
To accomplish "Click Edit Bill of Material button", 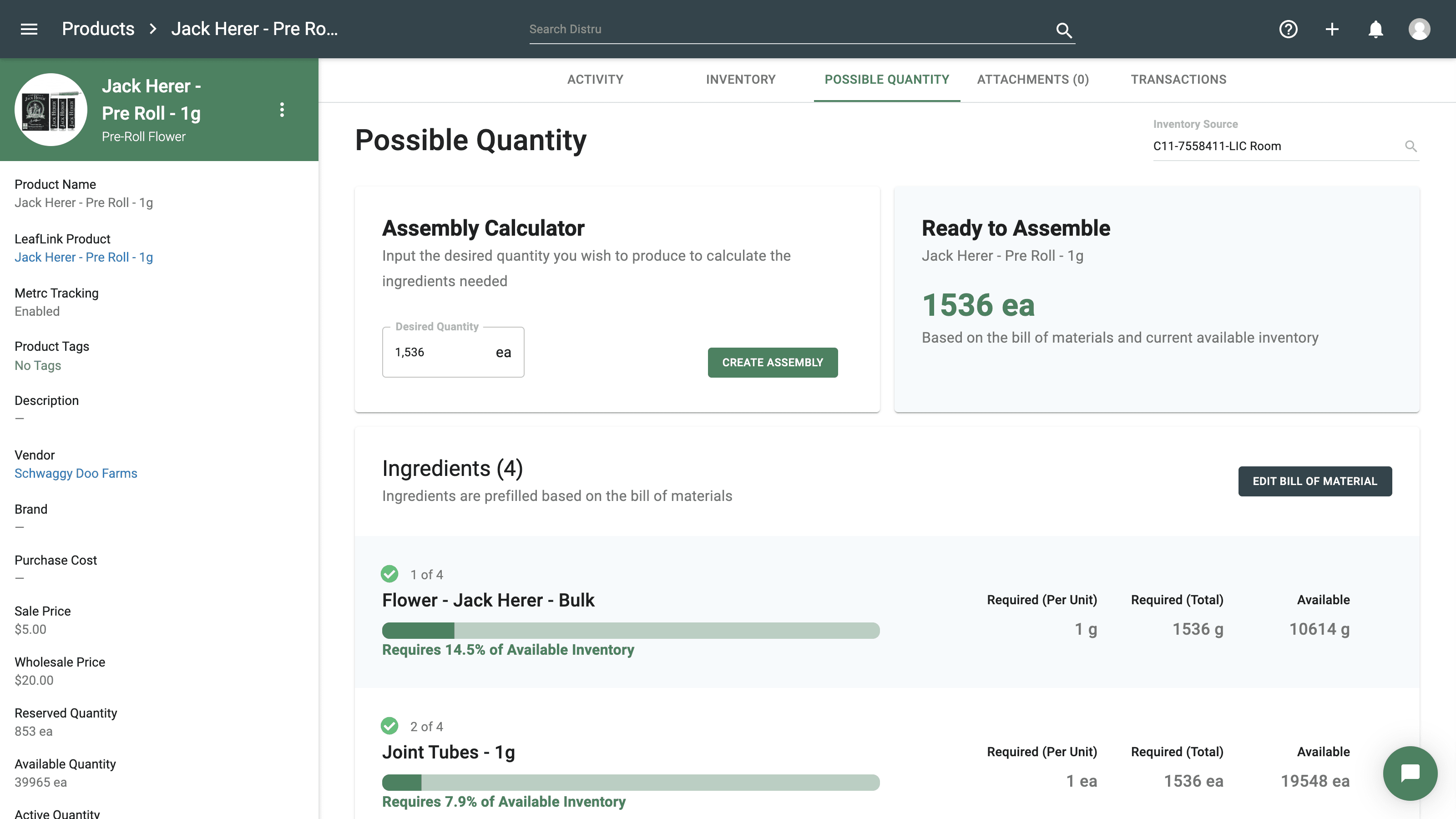I will coord(1314,481).
